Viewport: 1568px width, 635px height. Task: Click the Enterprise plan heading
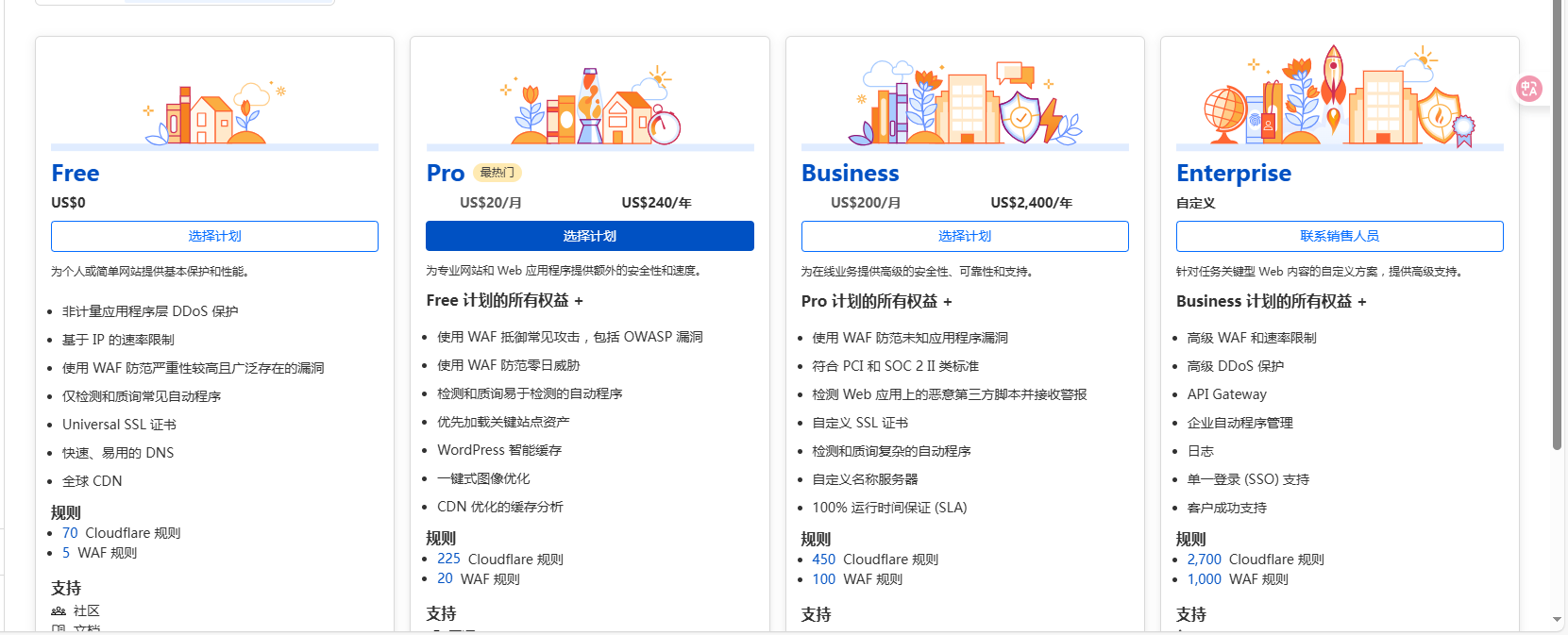1234,174
